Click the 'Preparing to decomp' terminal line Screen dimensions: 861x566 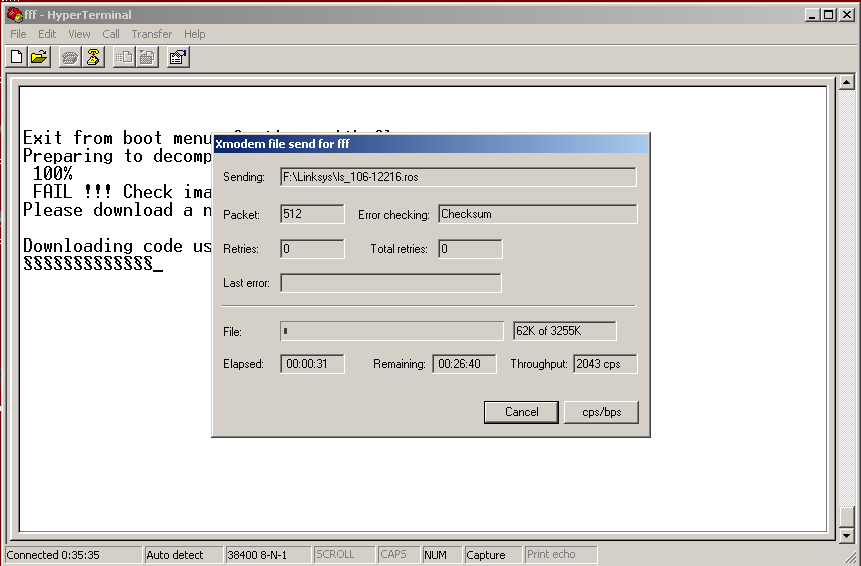118,156
